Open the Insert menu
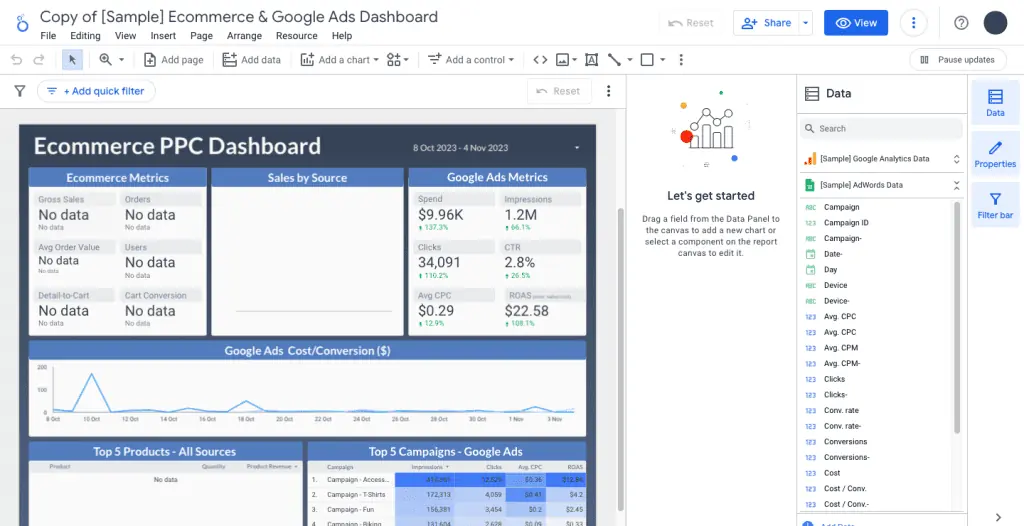1024x526 pixels. coord(163,36)
